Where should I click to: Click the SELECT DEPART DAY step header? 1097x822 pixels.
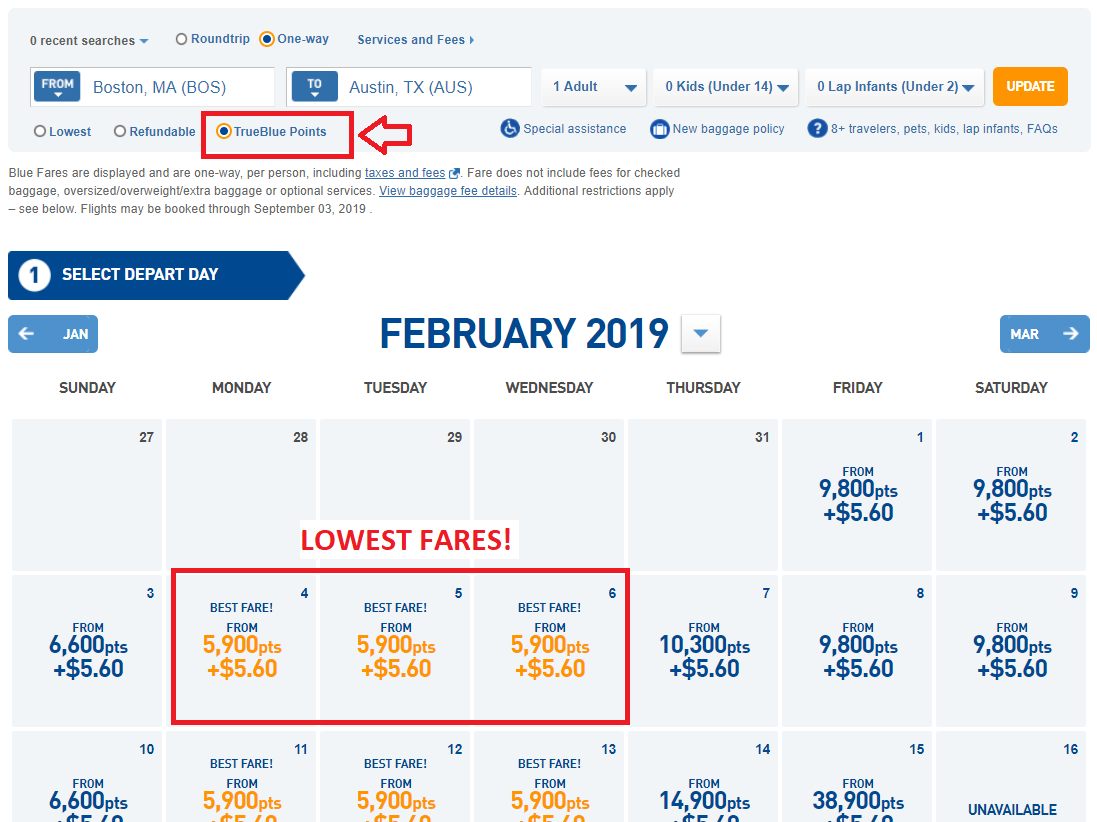click(x=155, y=275)
